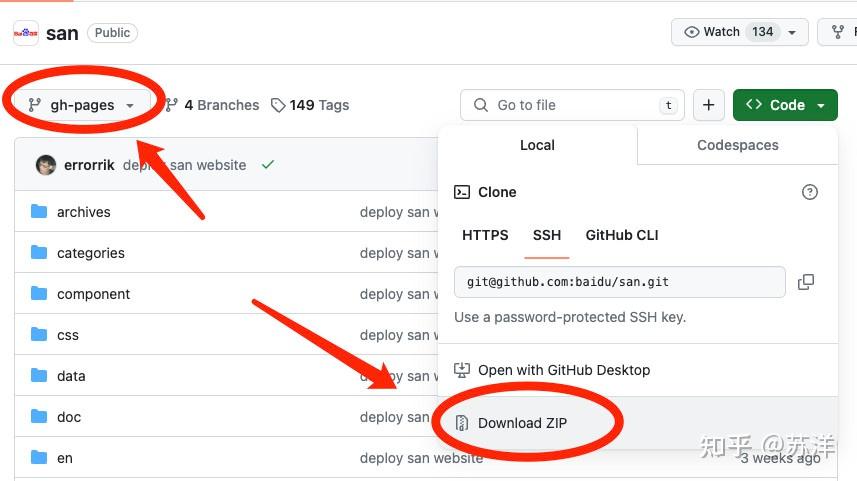The image size is (857, 481).
Task: Click the plus add file button
Action: tap(708, 105)
